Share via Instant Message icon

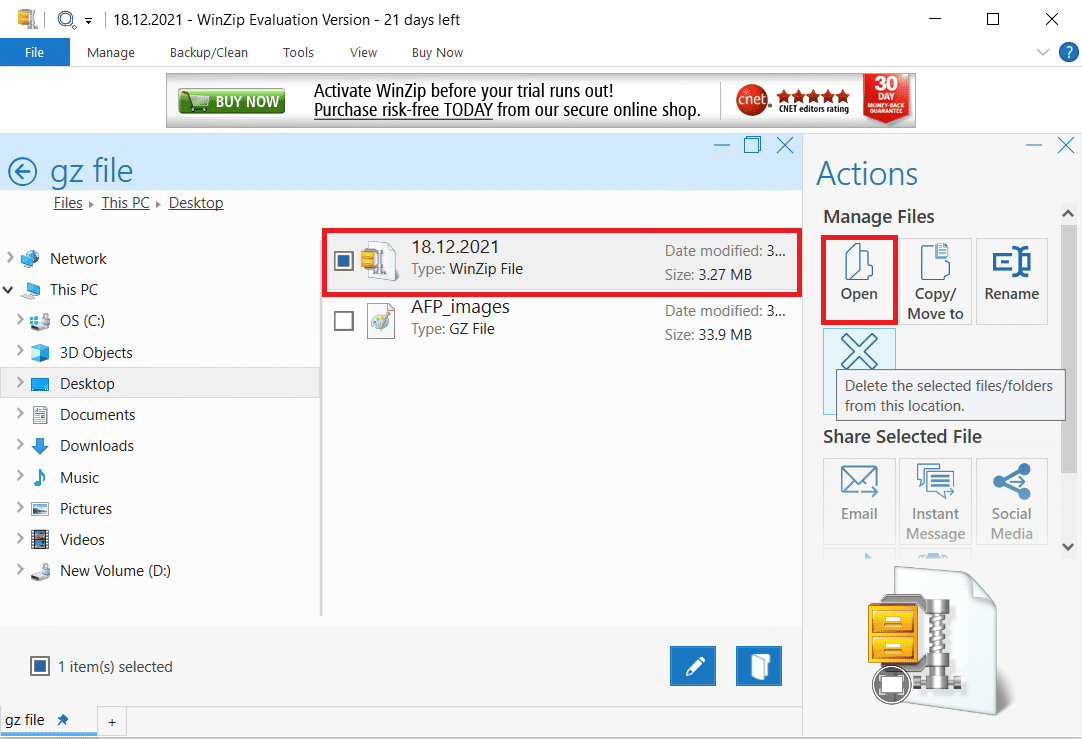point(935,500)
